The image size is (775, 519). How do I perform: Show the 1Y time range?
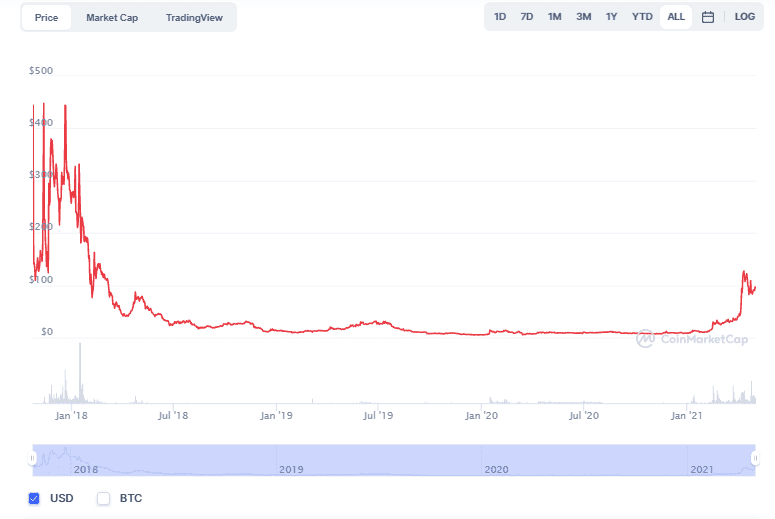click(611, 17)
